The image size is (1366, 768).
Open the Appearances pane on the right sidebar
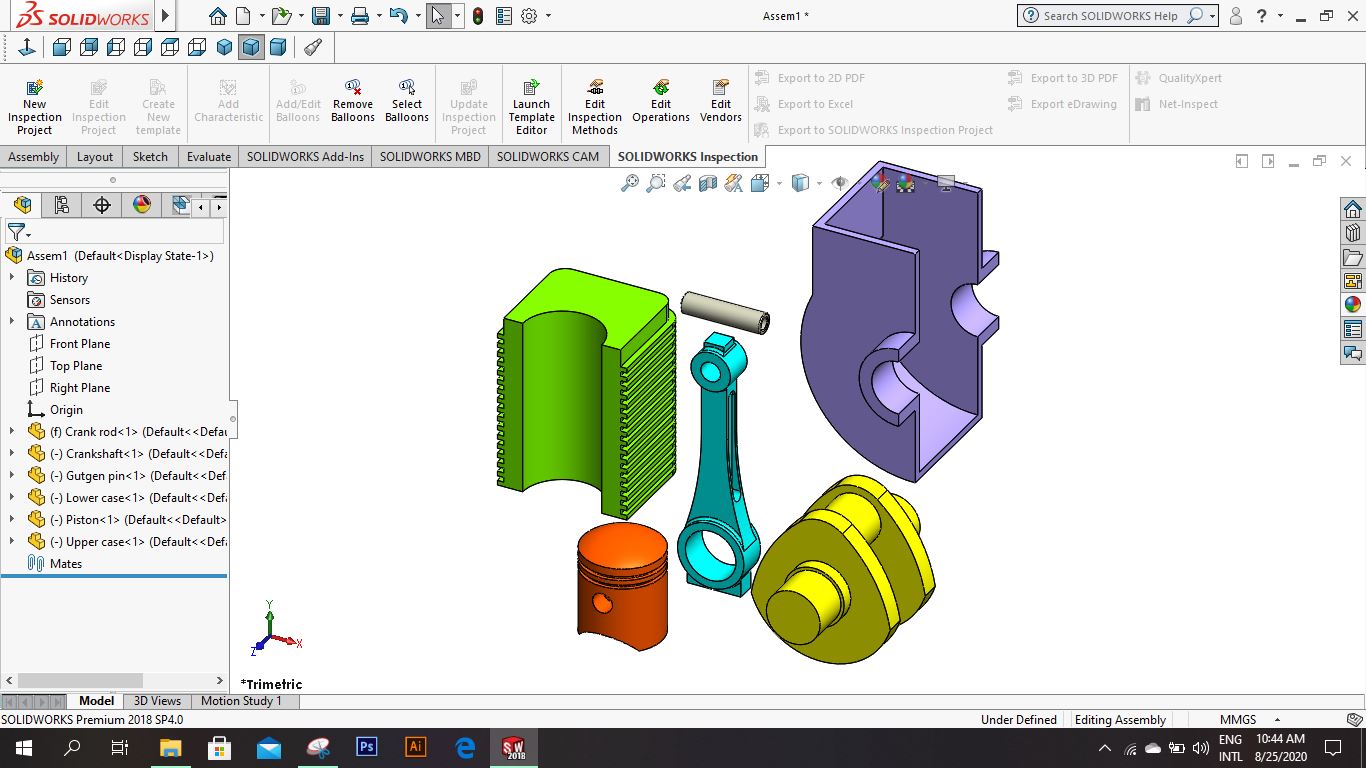click(1353, 305)
